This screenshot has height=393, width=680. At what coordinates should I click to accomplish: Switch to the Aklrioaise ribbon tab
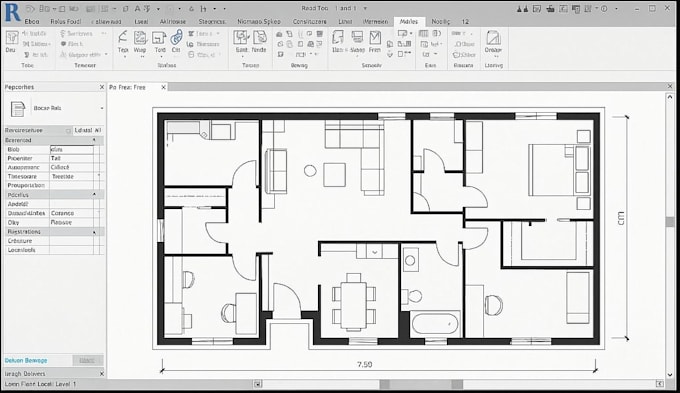pyautogui.click(x=173, y=21)
